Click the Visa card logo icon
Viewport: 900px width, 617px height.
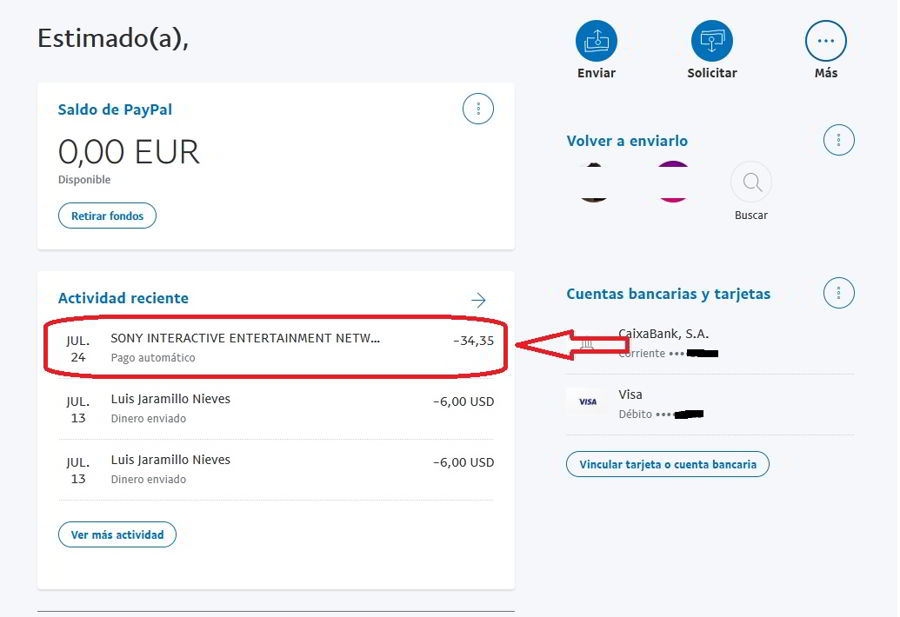[588, 402]
